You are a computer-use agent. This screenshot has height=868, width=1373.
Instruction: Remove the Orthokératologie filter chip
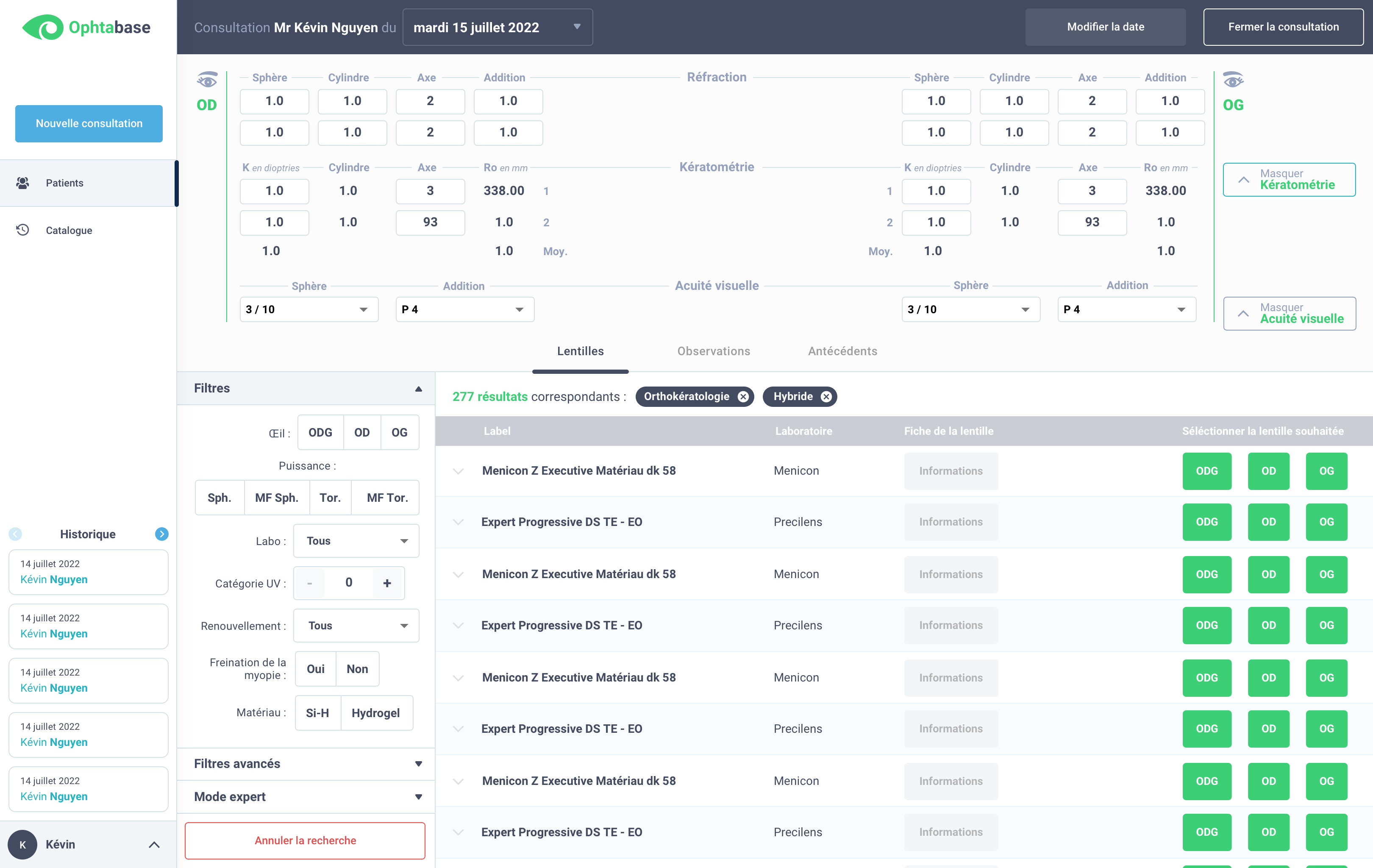743,396
